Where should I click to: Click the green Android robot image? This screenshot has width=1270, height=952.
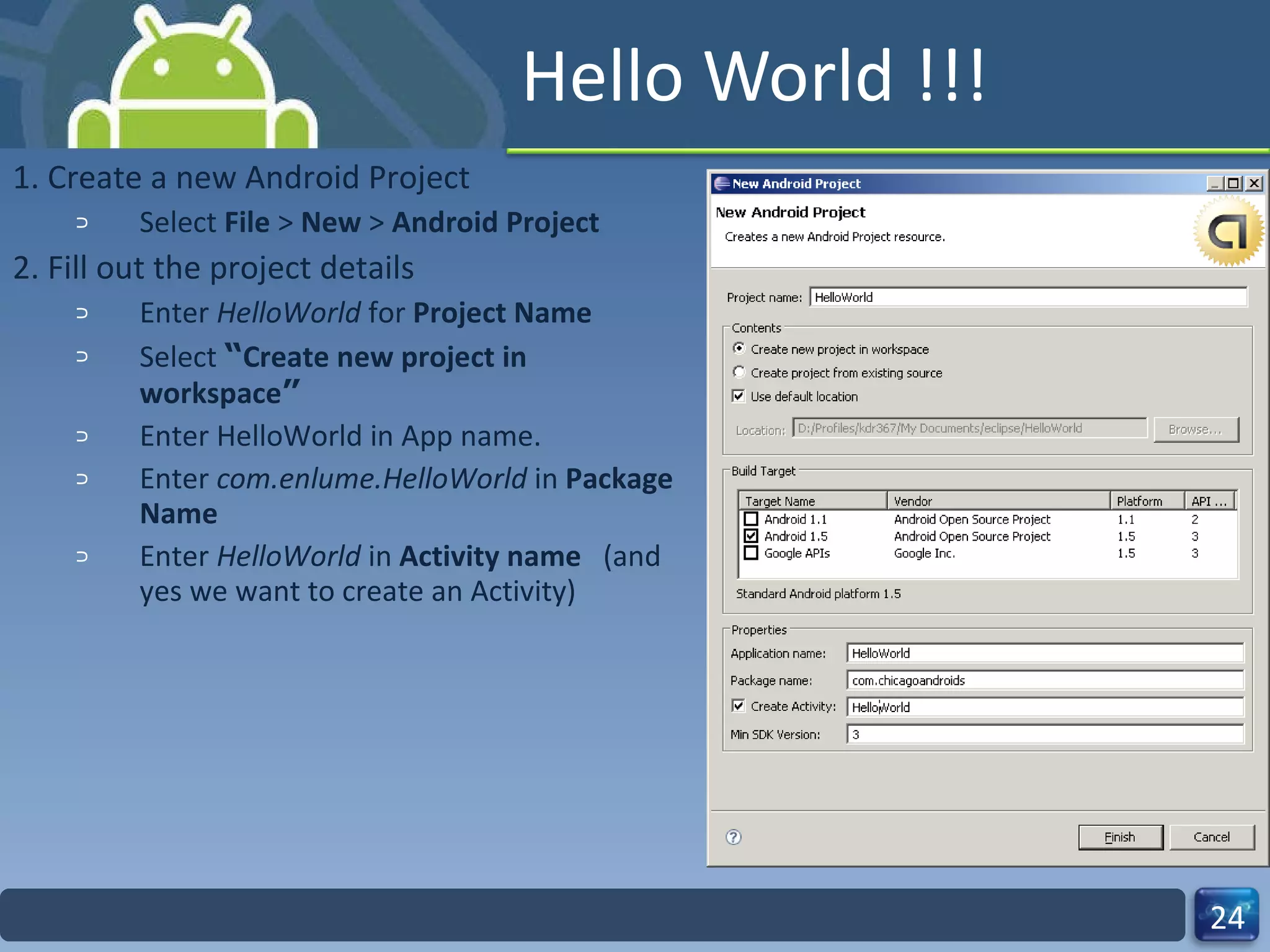point(193,77)
